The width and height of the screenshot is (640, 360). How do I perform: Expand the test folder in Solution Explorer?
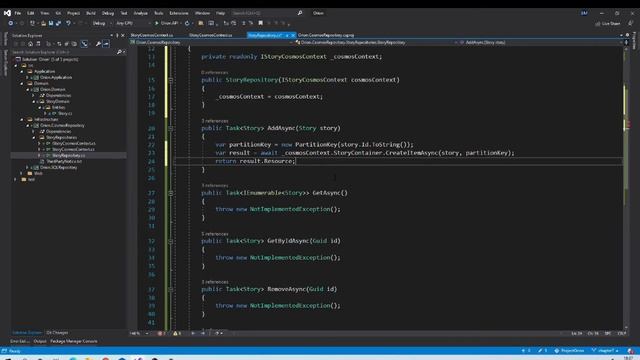pos(16,179)
